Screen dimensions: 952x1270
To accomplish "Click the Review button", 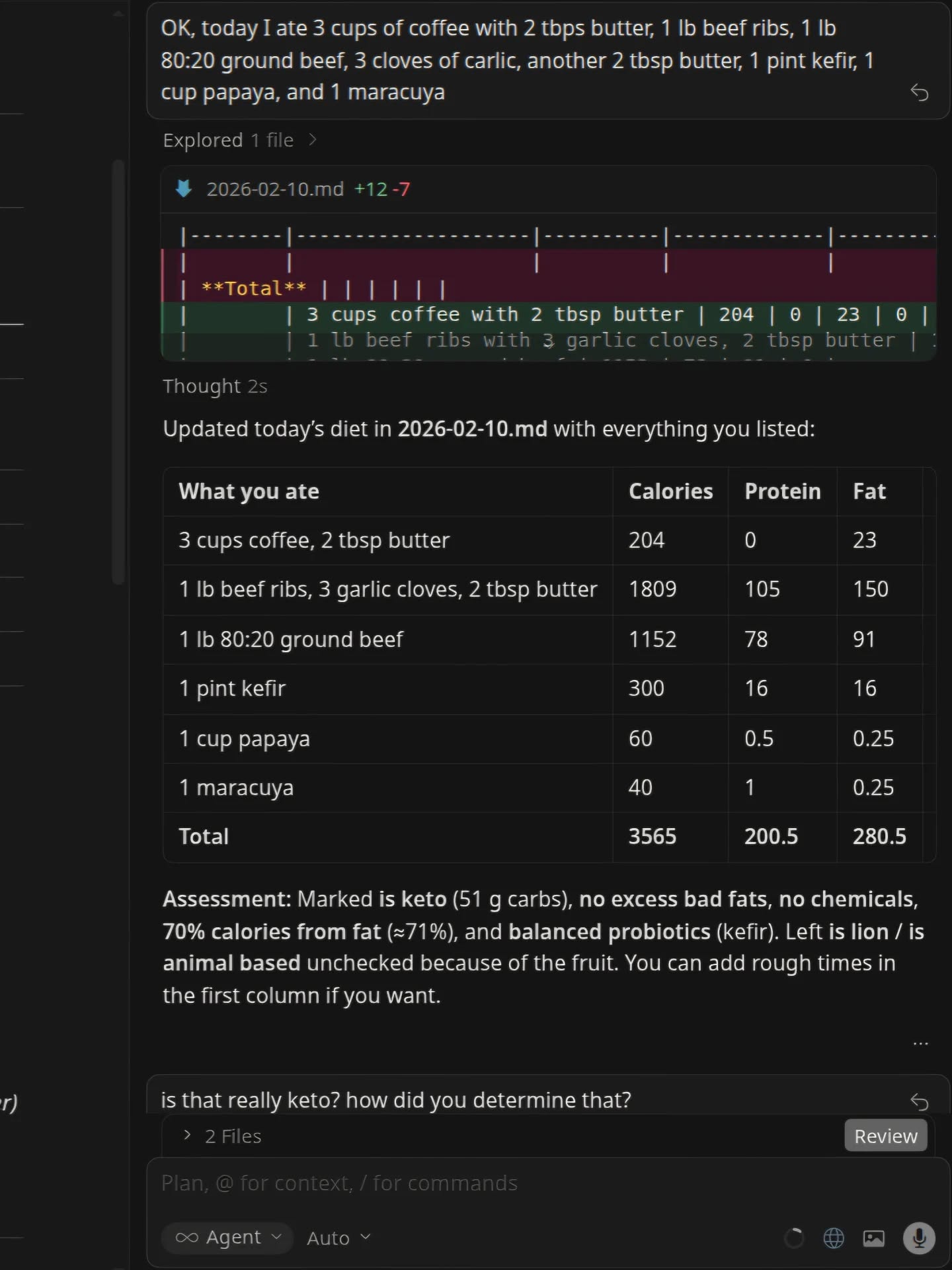I will pyautogui.click(x=886, y=1136).
